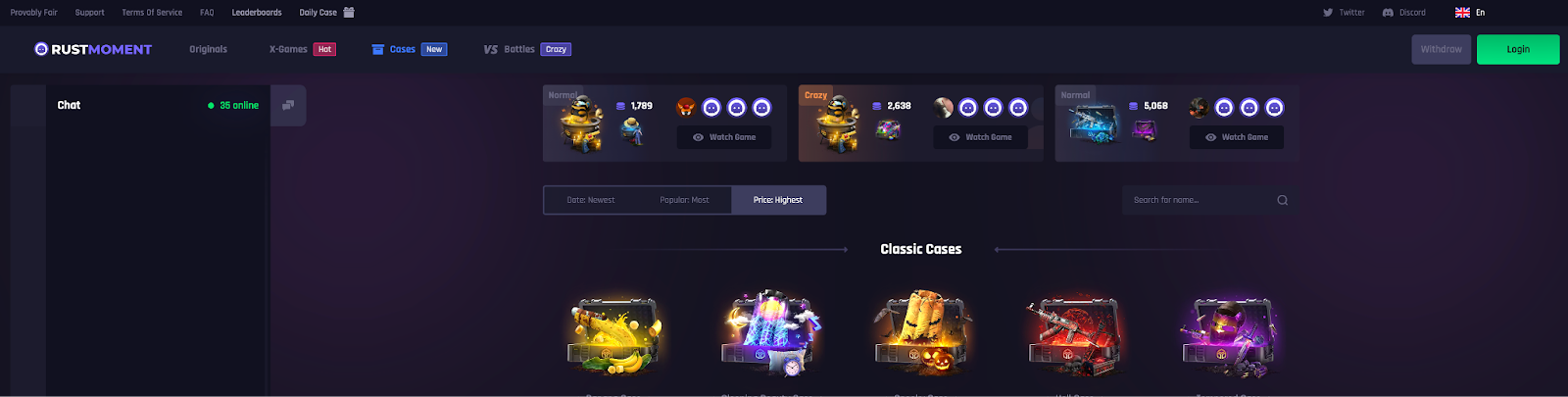The image size is (1568, 397).
Task: Open the Daily Case gift icon
Action: point(349,13)
